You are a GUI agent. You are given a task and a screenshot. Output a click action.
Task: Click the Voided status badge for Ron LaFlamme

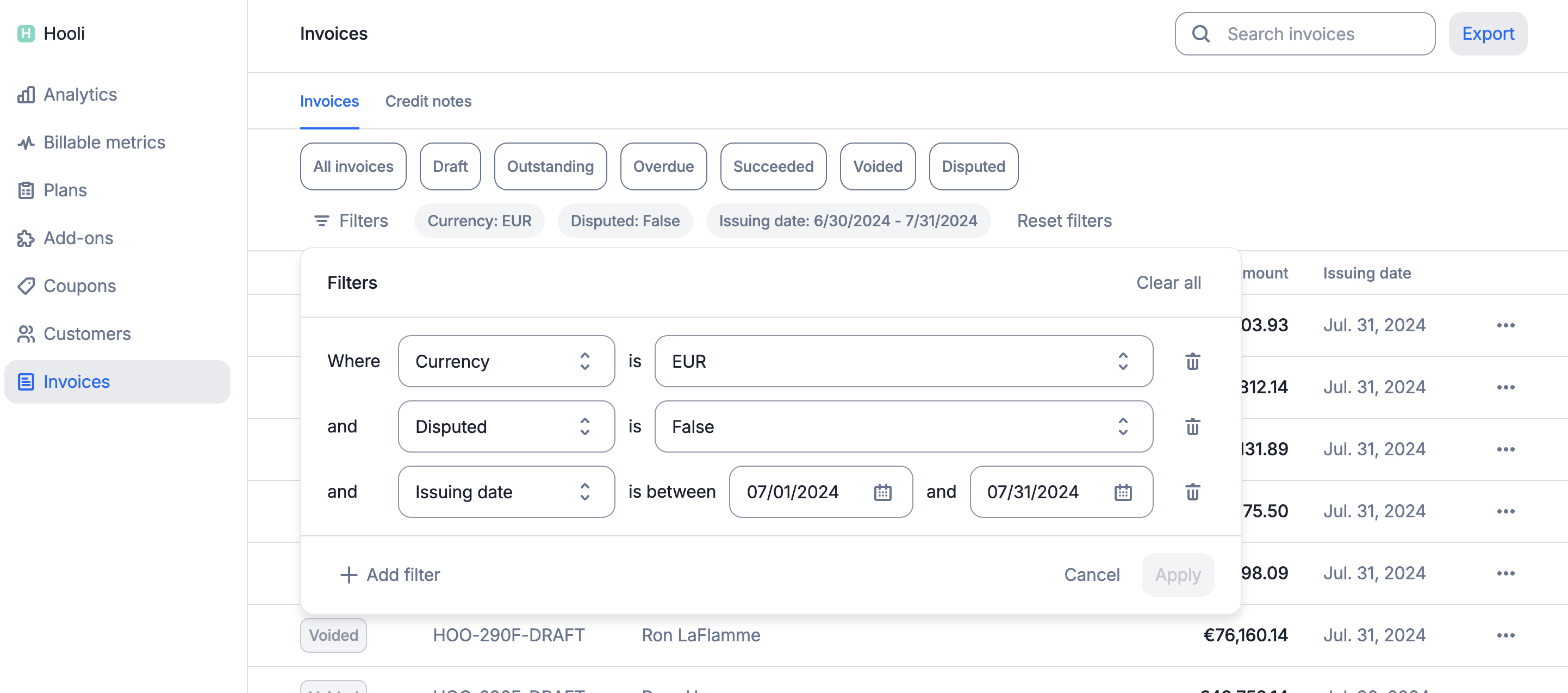(333, 635)
